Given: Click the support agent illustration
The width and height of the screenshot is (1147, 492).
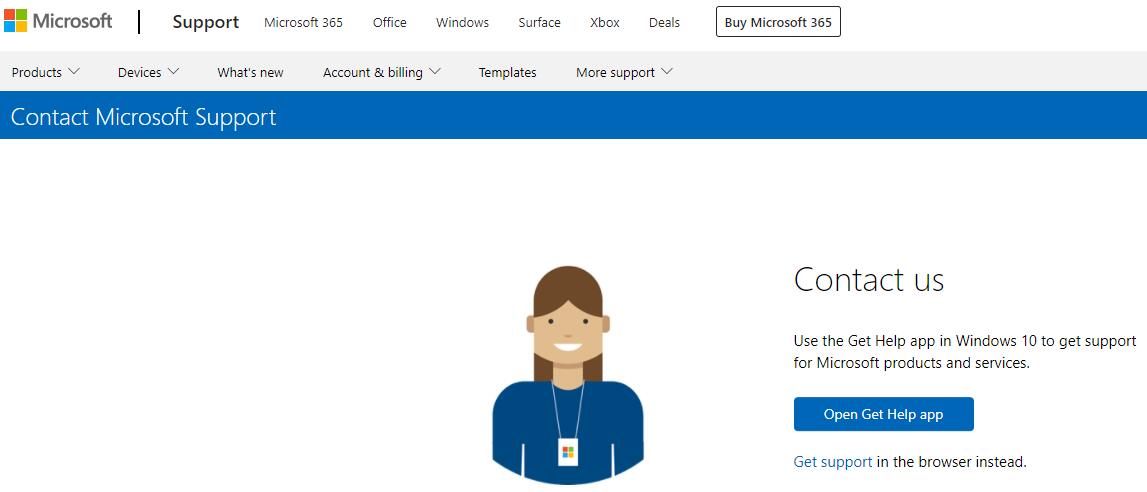Looking at the screenshot, I should pos(568,375).
